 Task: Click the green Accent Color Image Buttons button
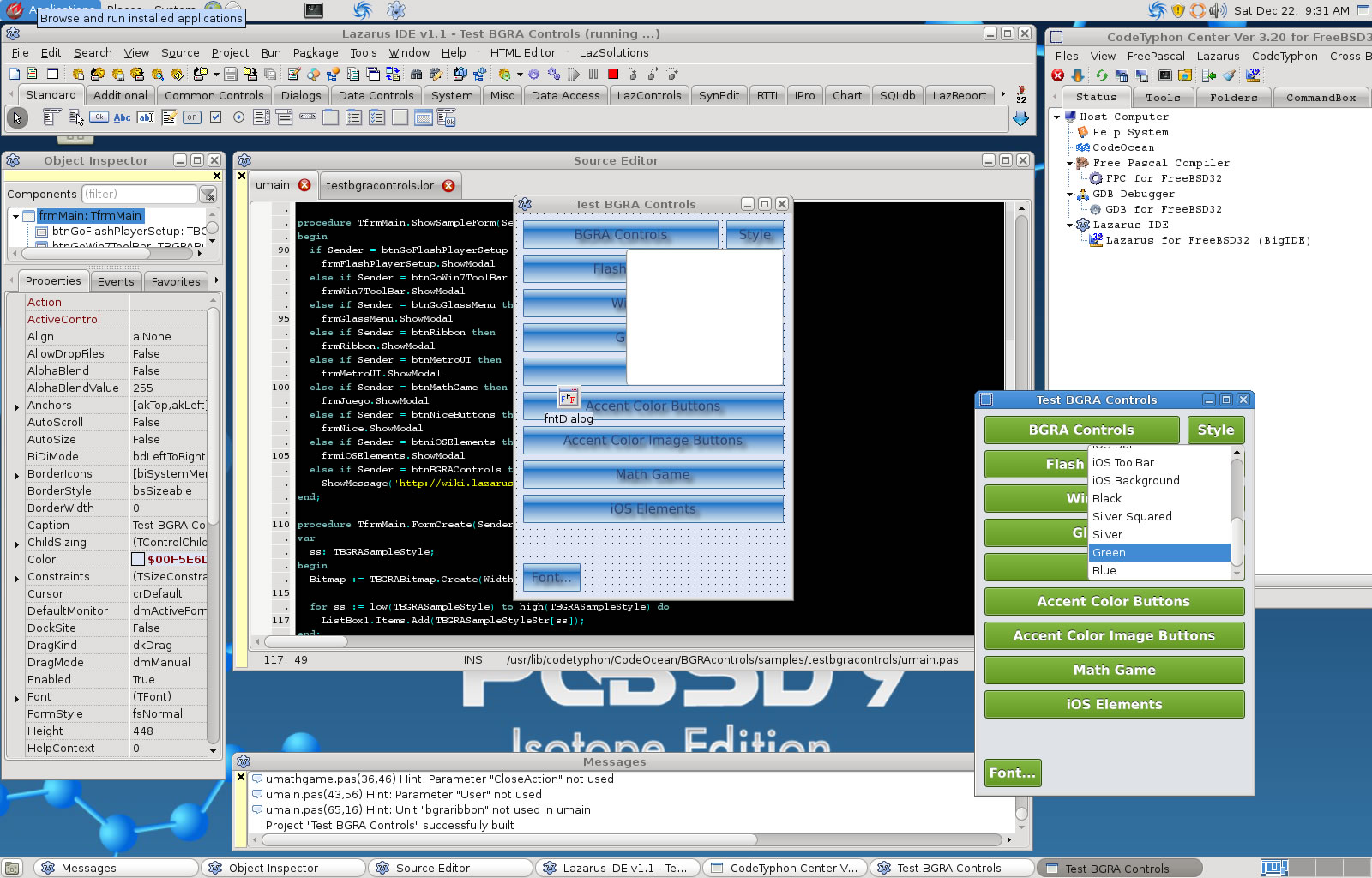[x=1114, y=635]
